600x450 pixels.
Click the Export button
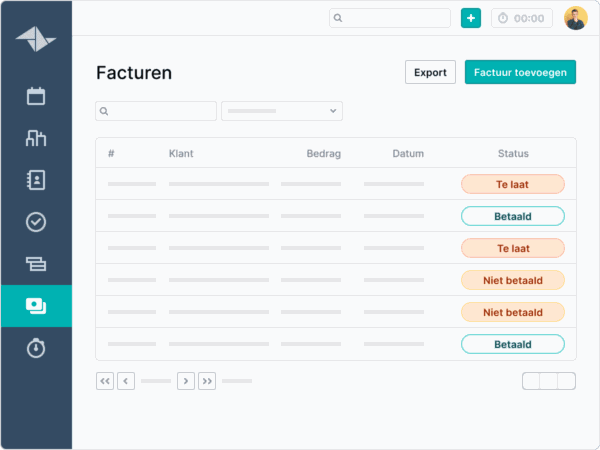coord(430,72)
